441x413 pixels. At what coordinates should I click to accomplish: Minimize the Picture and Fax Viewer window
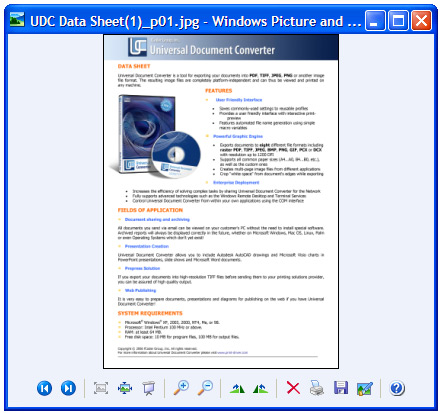375,21
